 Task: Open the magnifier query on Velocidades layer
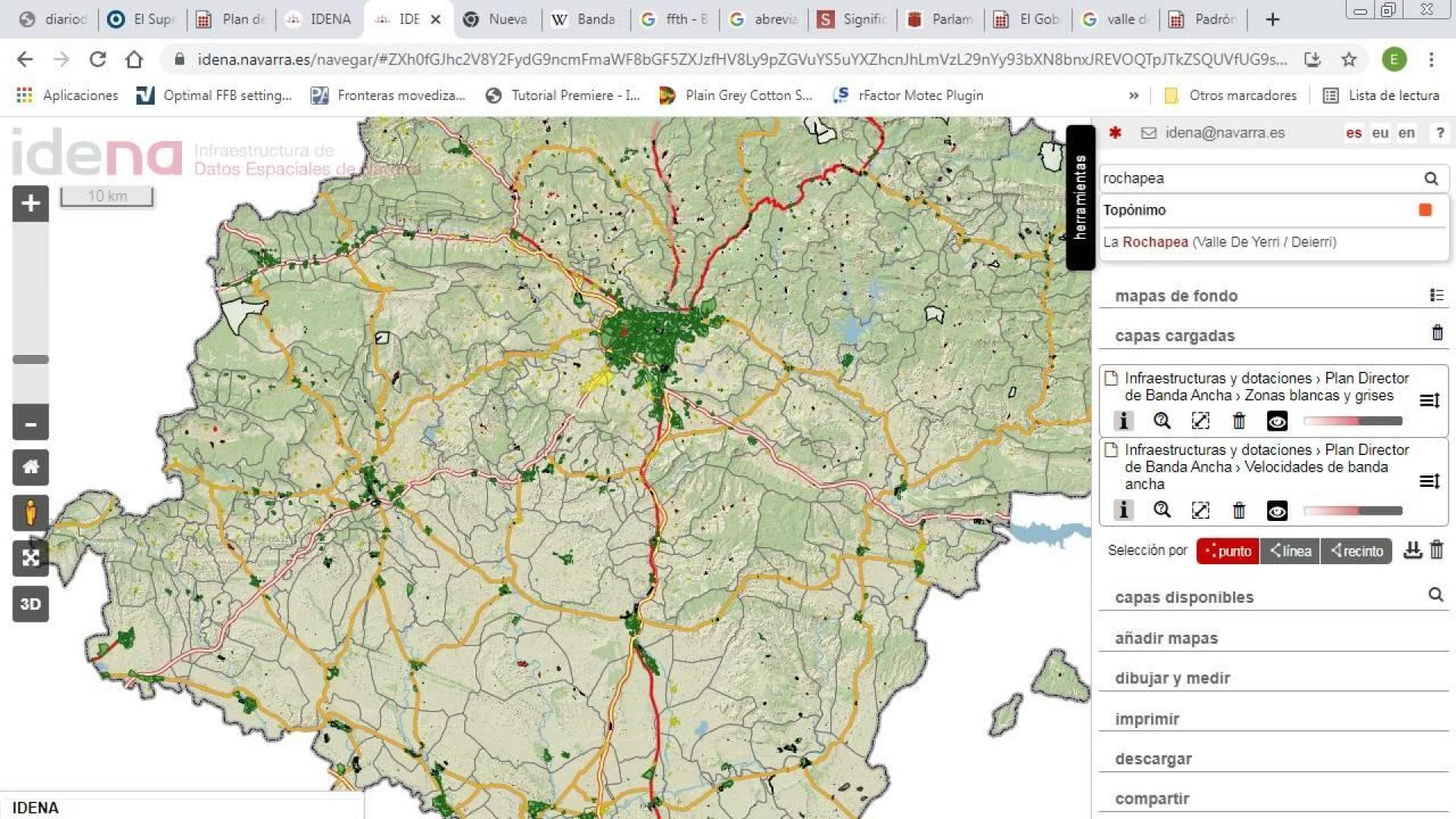click(1162, 510)
